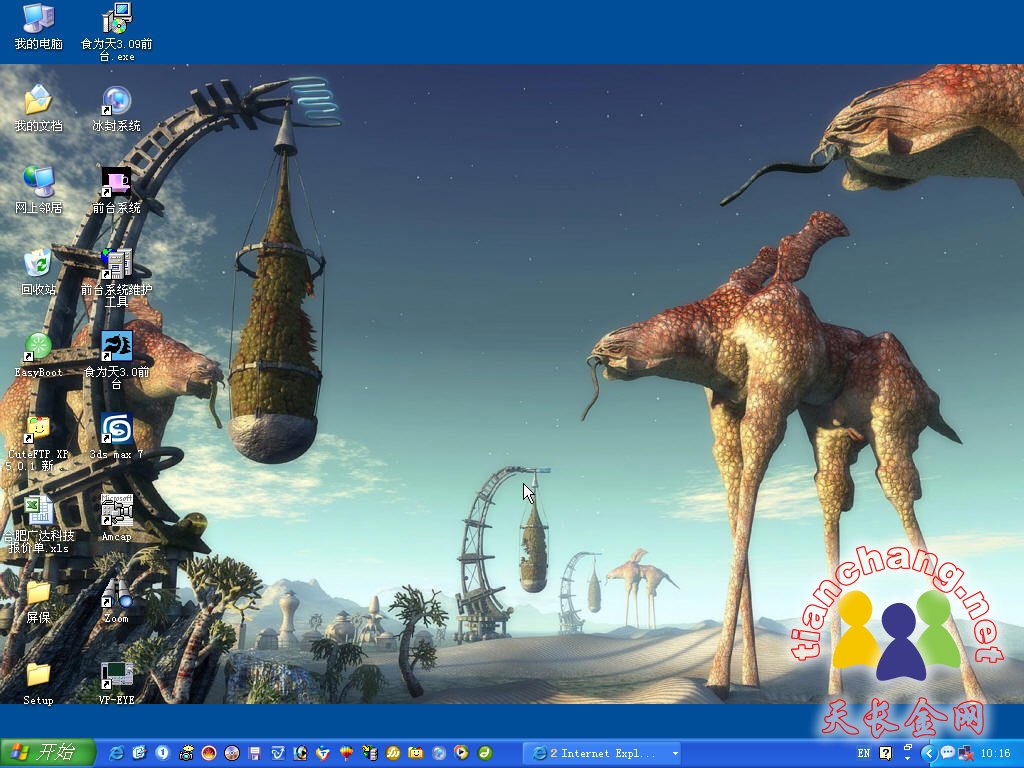Click the CD disc quick launch icon

pos(231,753)
